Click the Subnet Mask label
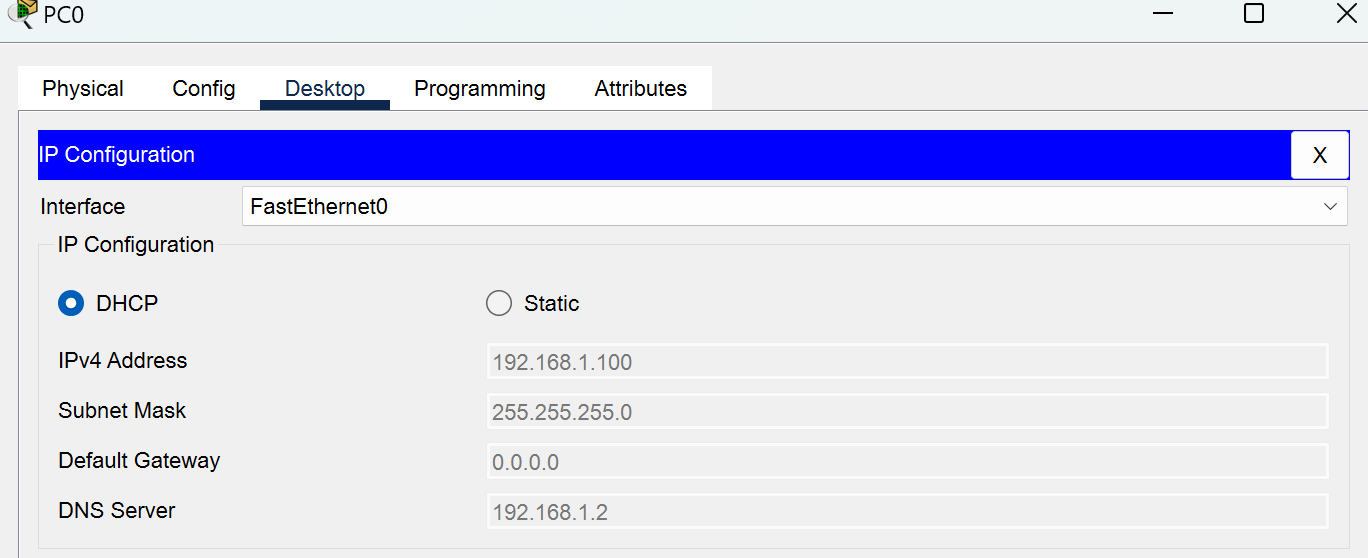 click(x=122, y=411)
